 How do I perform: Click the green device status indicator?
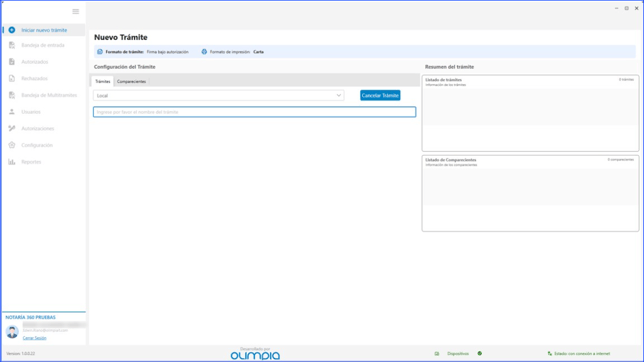coord(480,353)
